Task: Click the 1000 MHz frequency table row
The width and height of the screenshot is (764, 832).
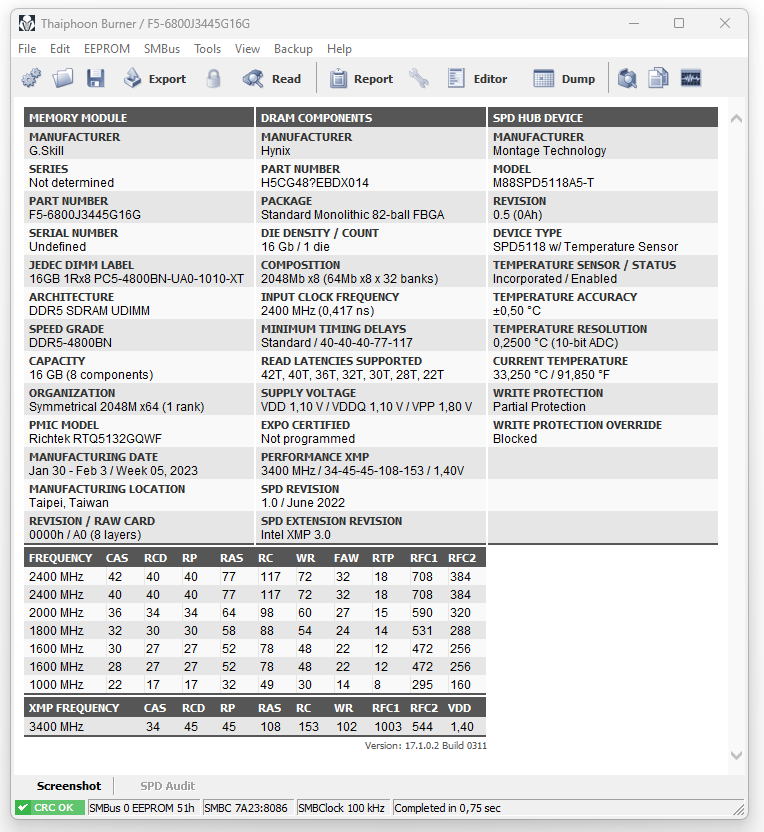Action: tap(255, 685)
